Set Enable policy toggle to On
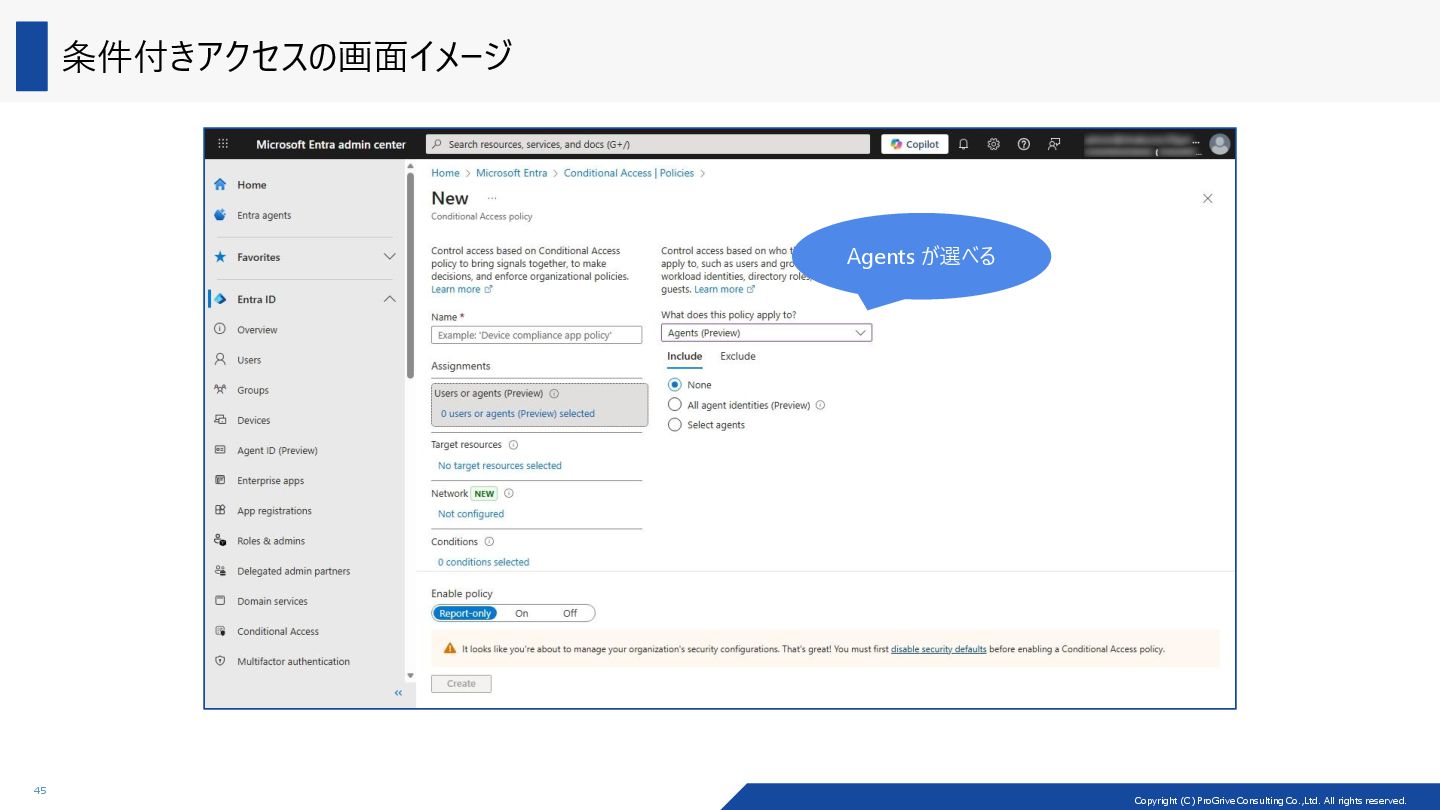The width and height of the screenshot is (1440, 810). (521, 613)
